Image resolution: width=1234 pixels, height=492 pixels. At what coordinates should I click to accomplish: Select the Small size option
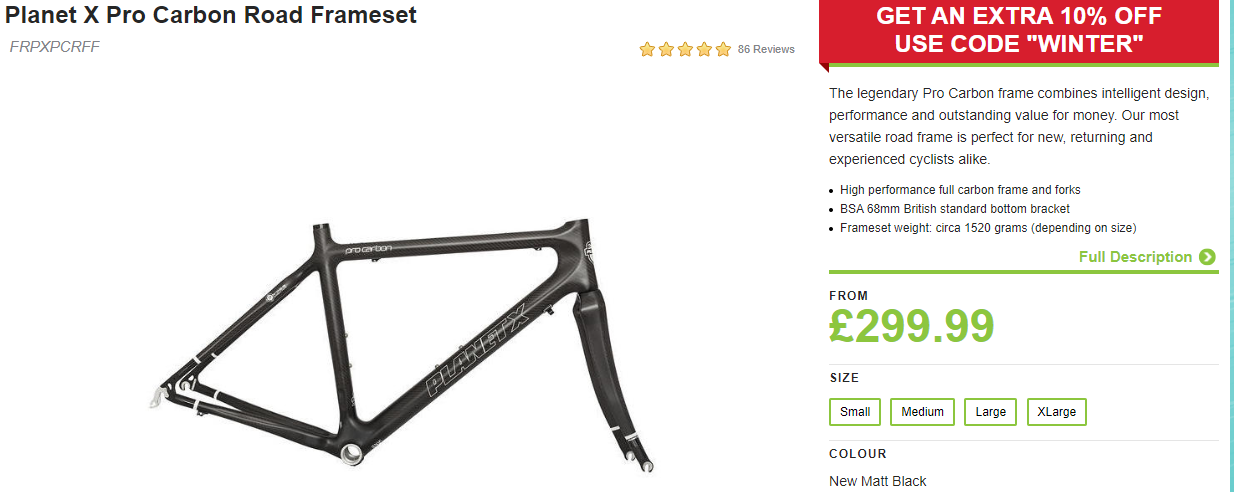[855, 412]
